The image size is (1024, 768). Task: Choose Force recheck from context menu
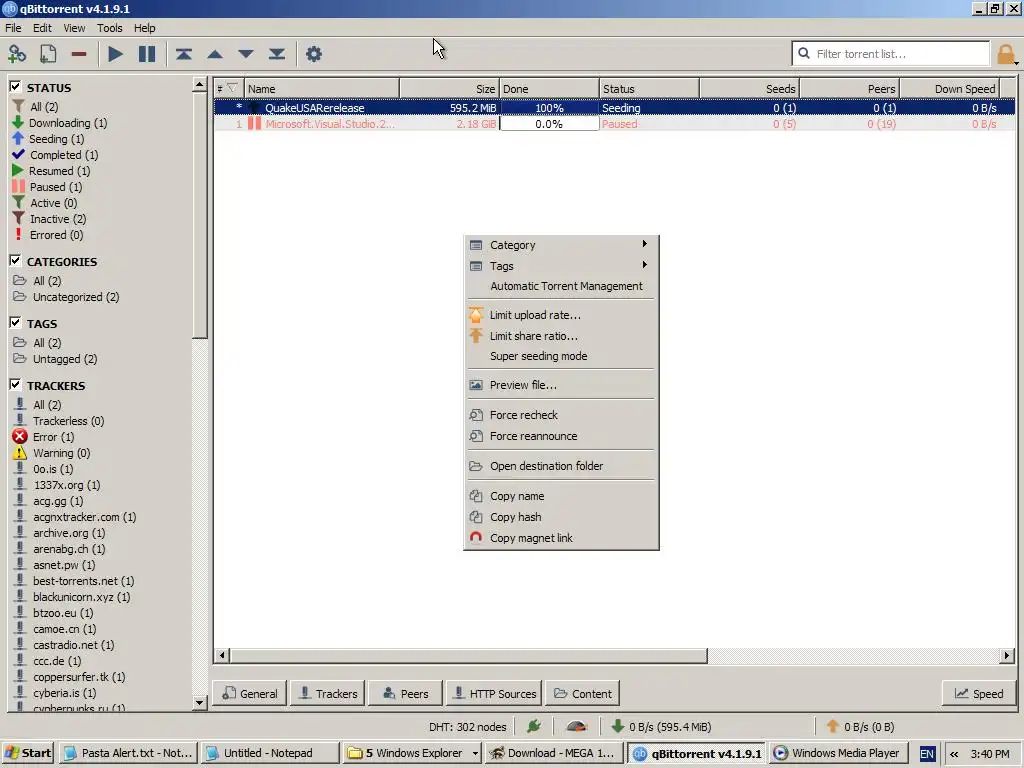point(561,415)
